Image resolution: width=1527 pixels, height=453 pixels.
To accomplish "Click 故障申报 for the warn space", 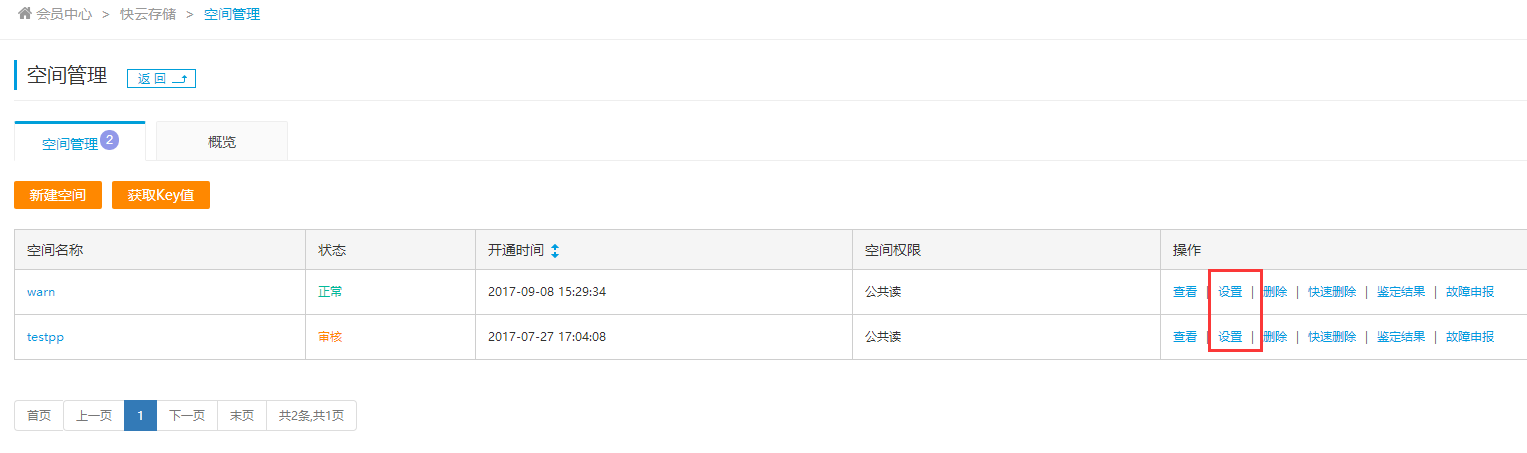I will pos(1470,292).
